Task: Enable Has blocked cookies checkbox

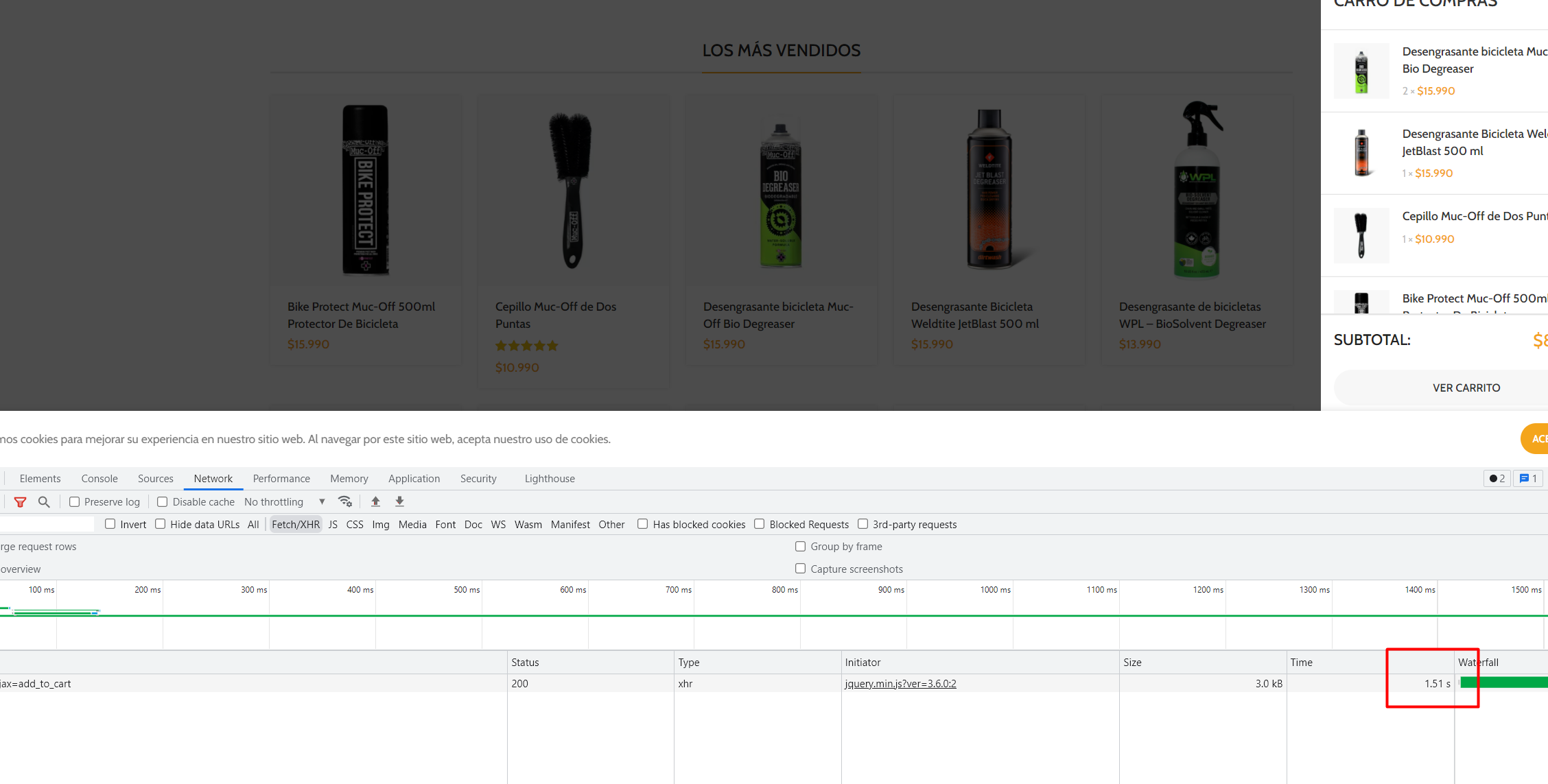Action: pos(642,524)
